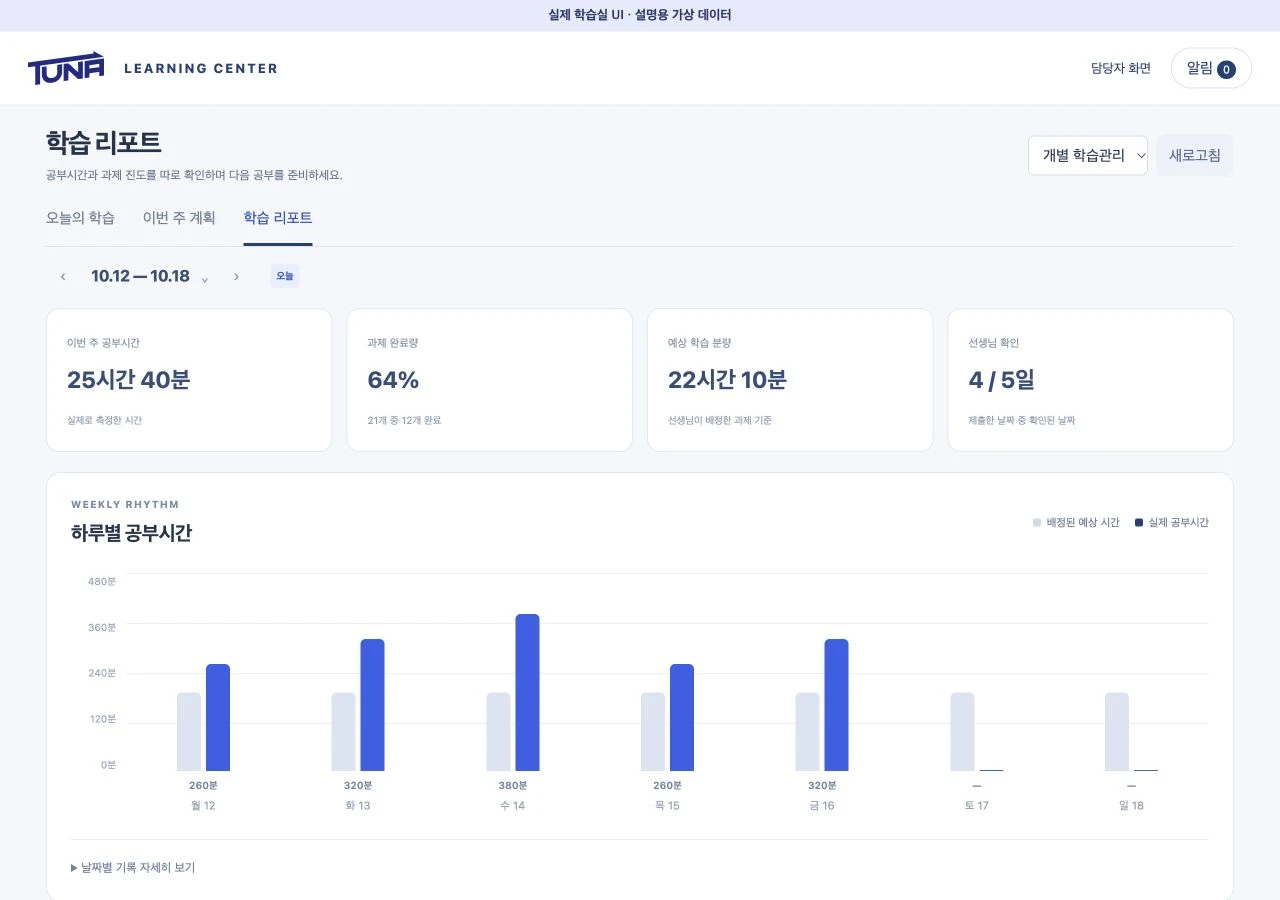Click the 25시간 40분 study time value

[x=129, y=380]
